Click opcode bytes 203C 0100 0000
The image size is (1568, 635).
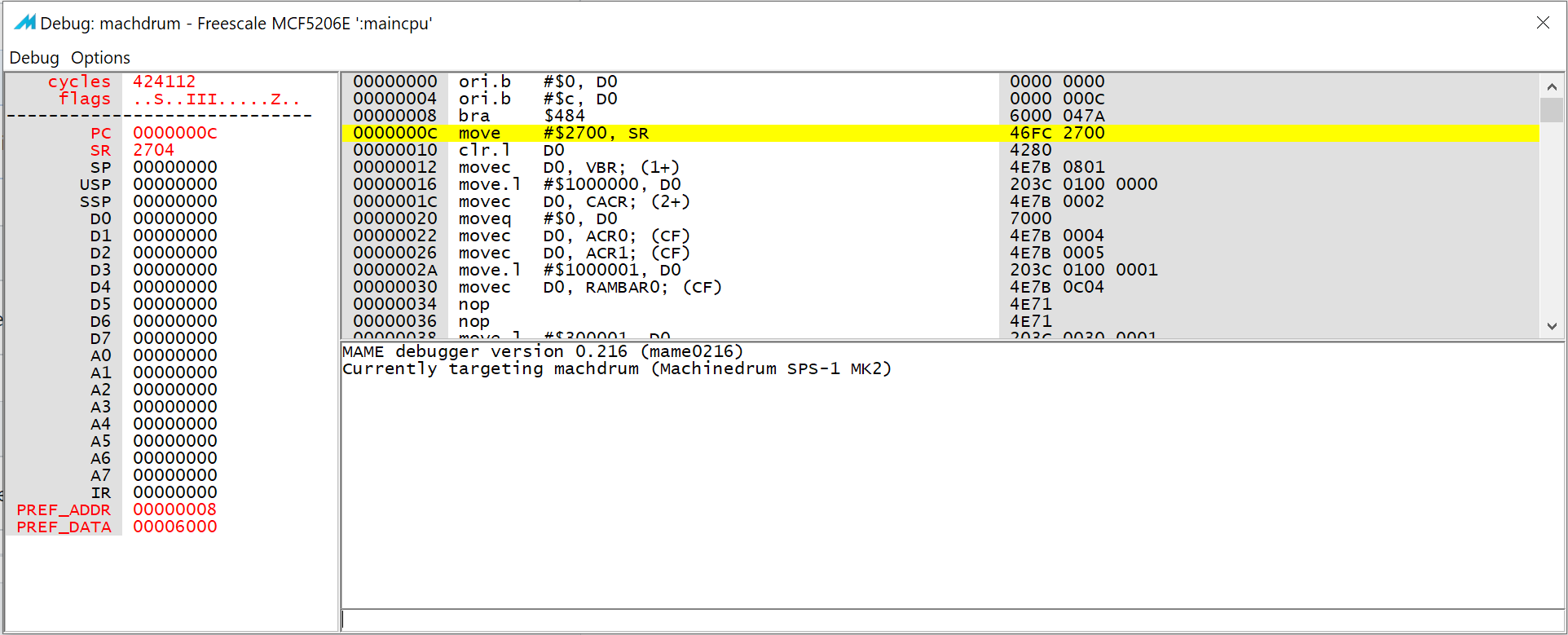pyautogui.click(x=1084, y=184)
